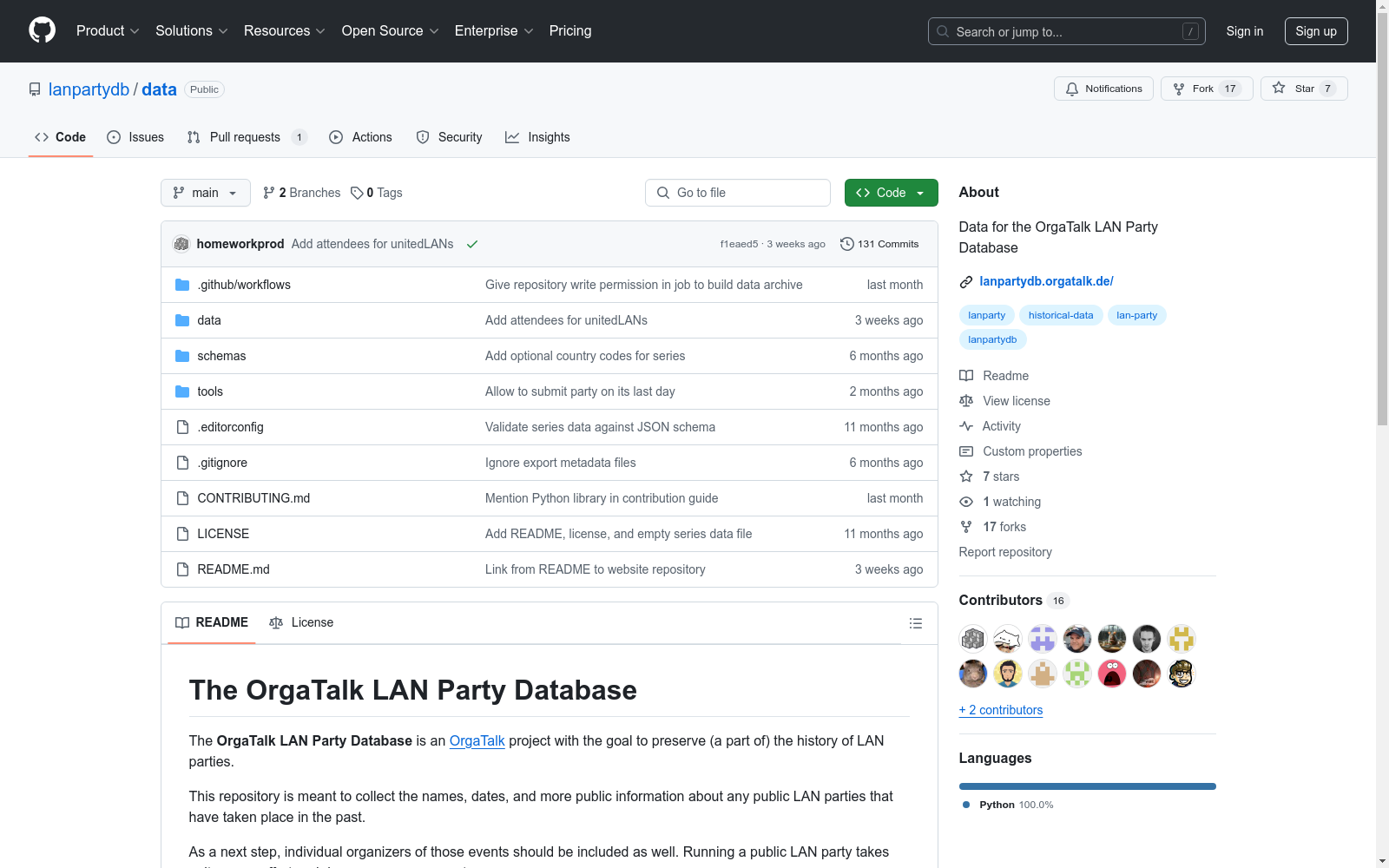Open View license in About
This screenshot has width=1389, height=868.
pyautogui.click(x=1004, y=401)
